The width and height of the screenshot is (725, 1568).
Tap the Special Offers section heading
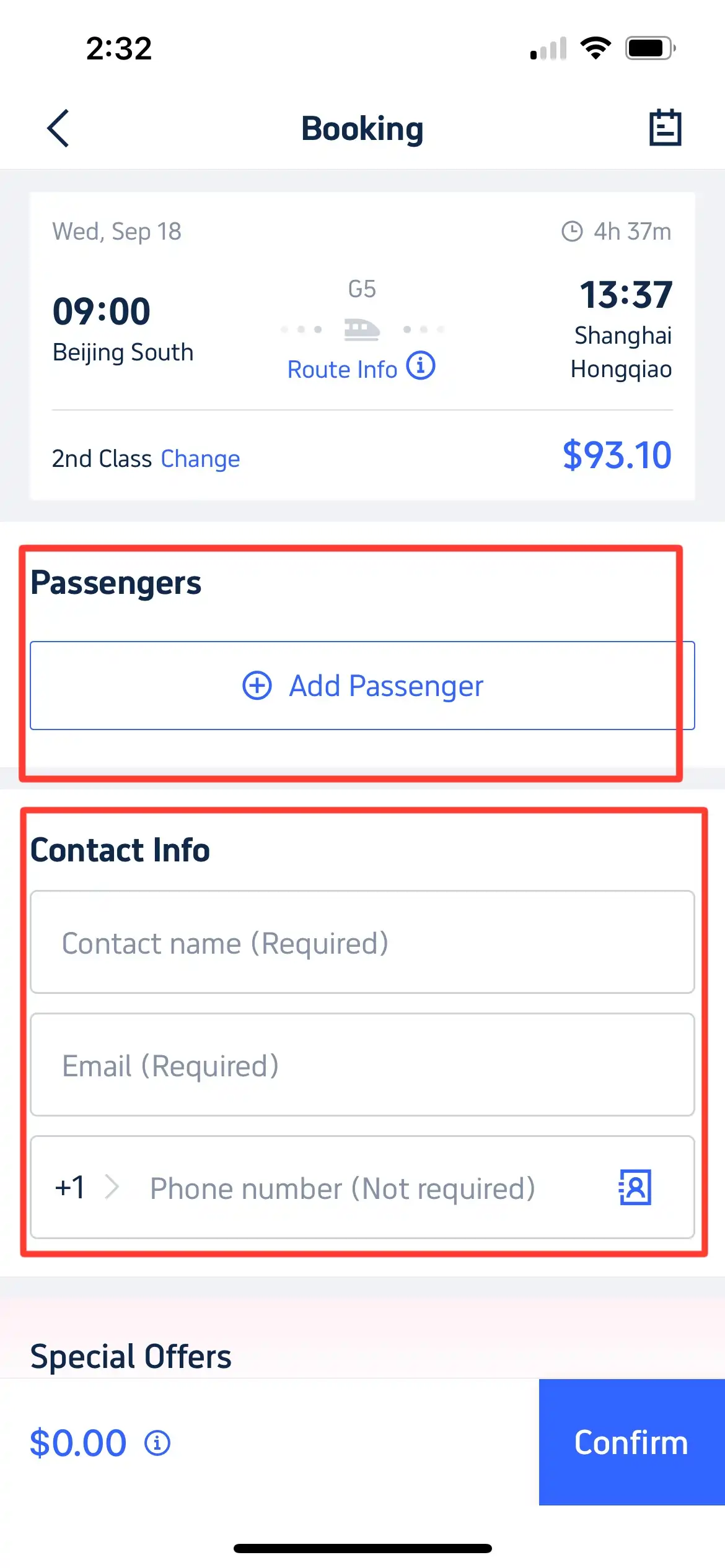131,1356
